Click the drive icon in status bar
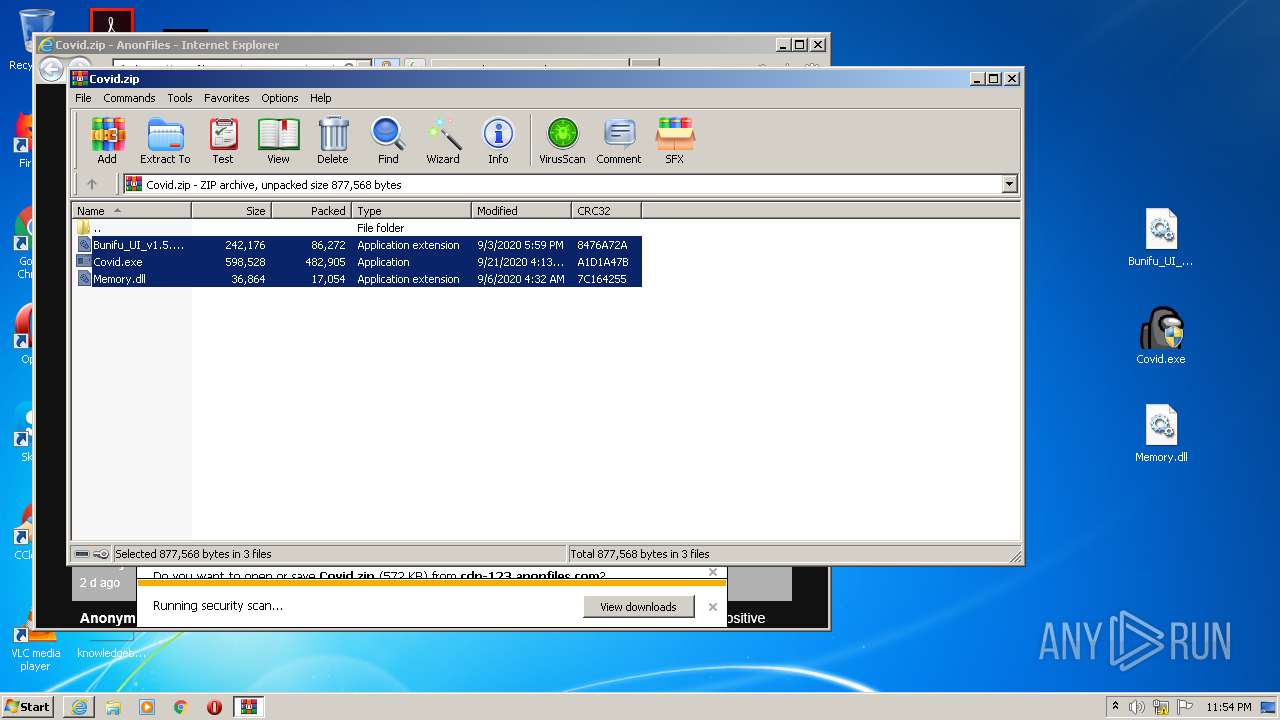Image resolution: width=1280 pixels, height=720 pixels. tap(82, 554)
